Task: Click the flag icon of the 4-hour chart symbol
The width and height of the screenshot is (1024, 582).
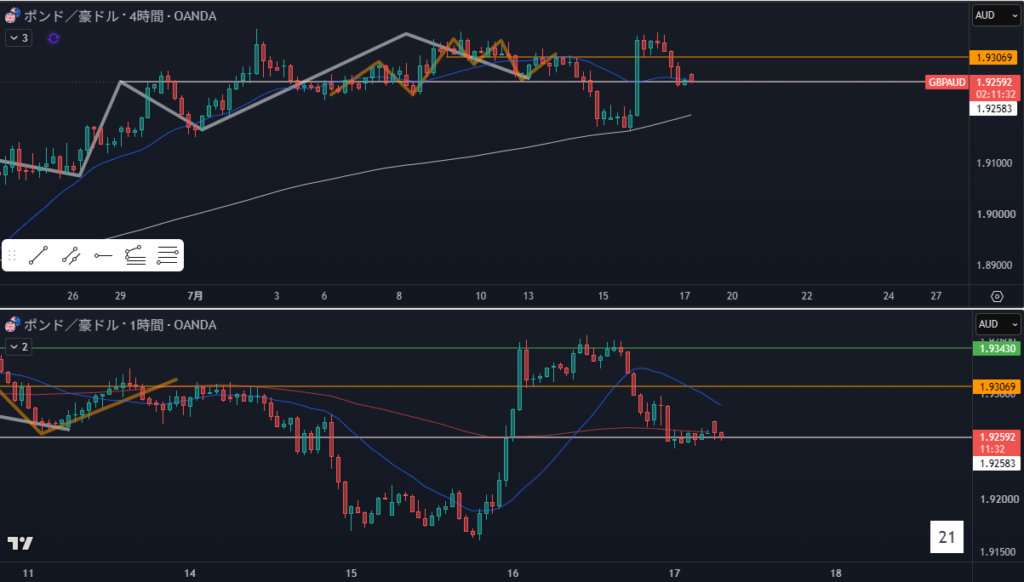Action: click(x=12, y=15)
